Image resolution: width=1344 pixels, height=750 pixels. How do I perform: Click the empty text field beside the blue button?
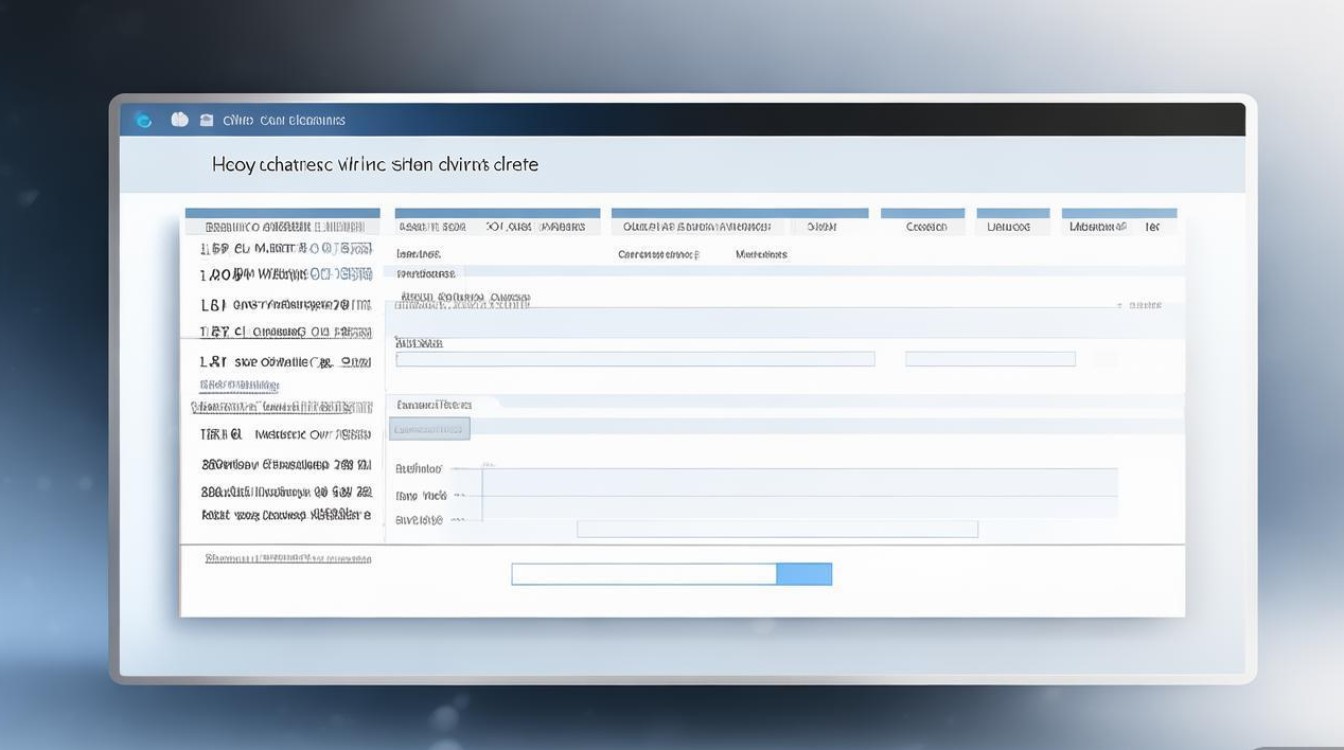click(643, 574)
